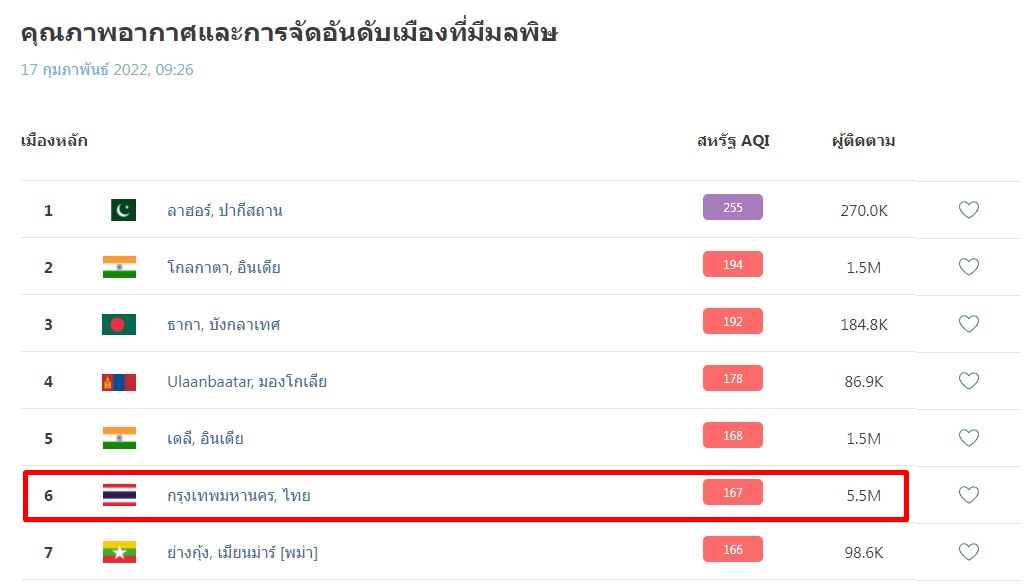Follow Yangon via its heart toggle
The height and width of the screenshot is (587, 1031).
[969, 550]
